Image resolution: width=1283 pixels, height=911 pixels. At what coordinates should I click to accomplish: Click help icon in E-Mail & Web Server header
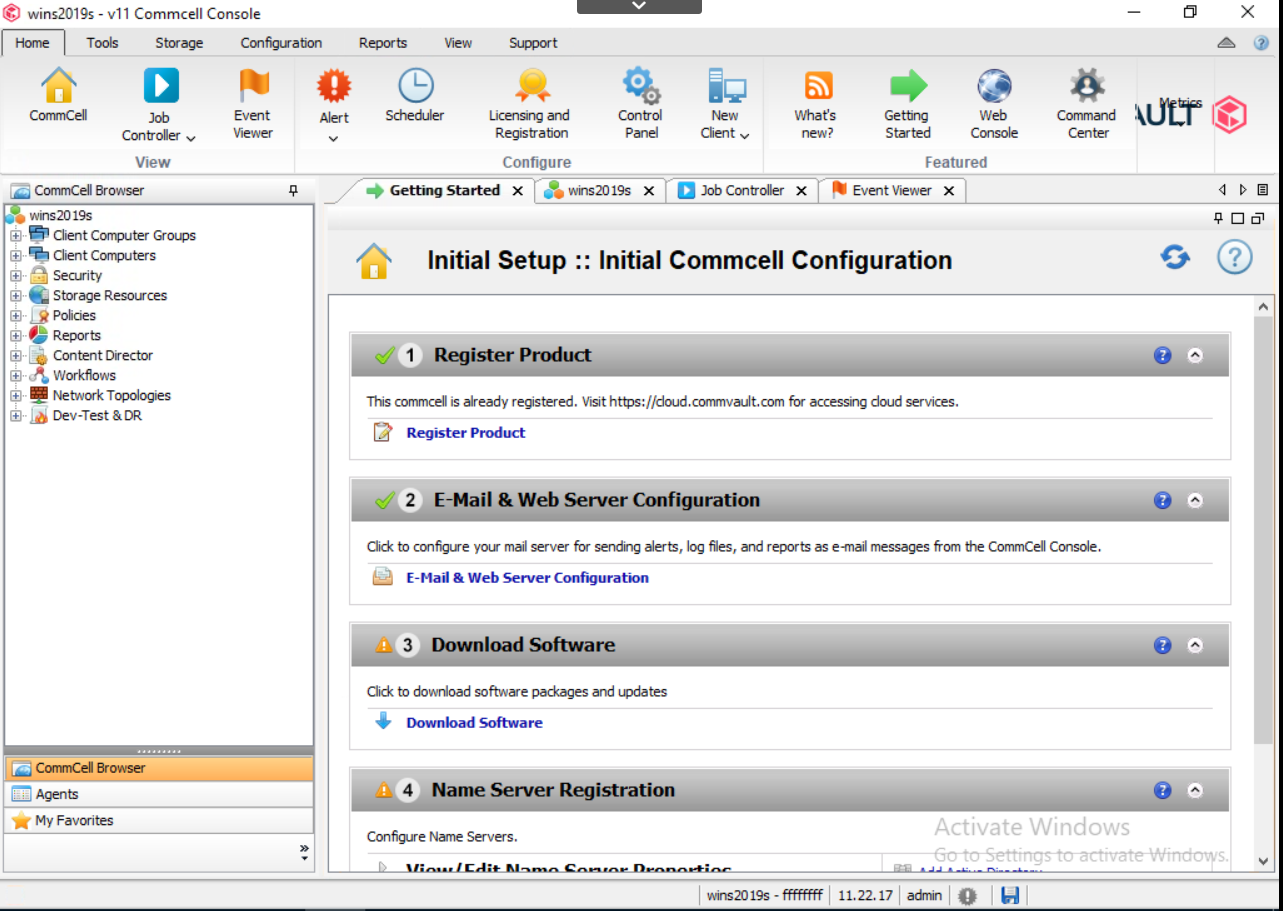1162,500
